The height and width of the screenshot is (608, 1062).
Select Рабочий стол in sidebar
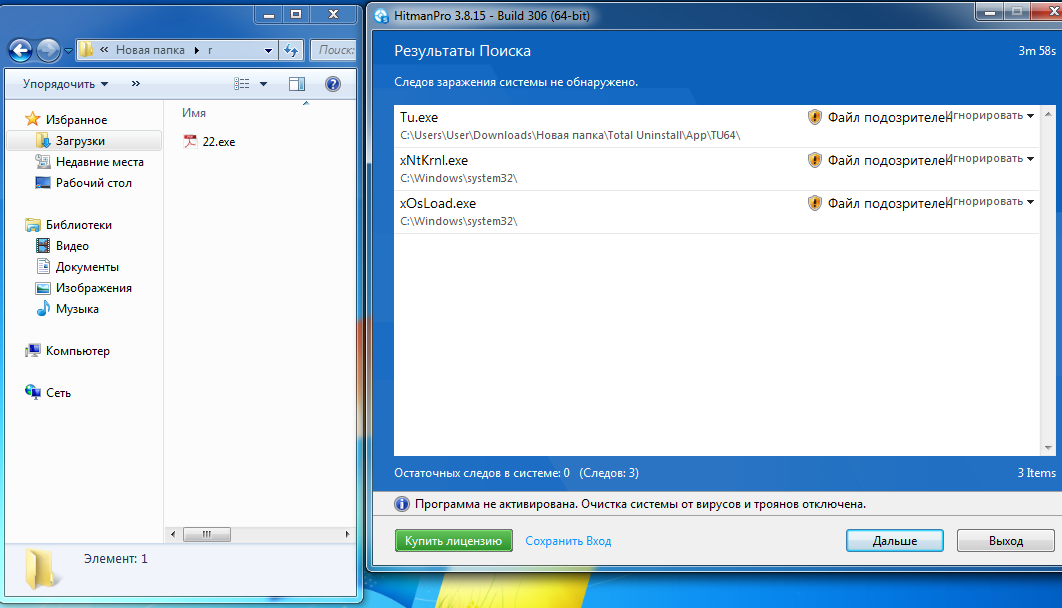(93, 183)
